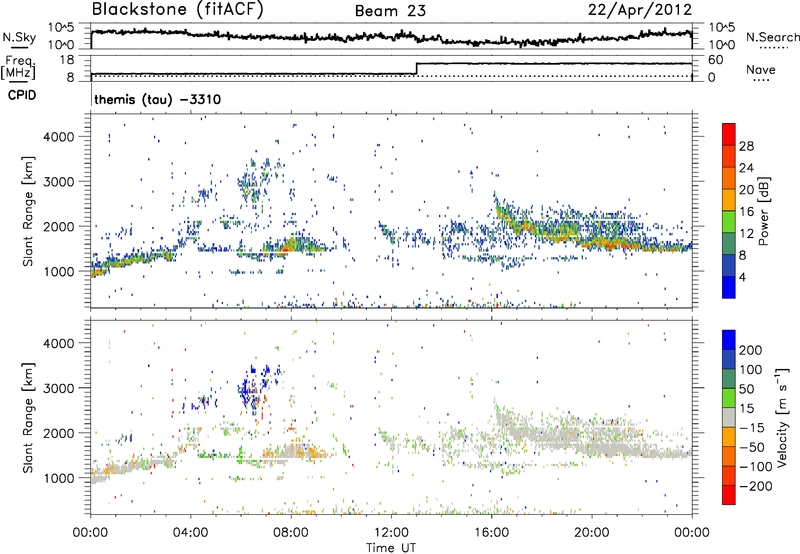Click the 'Blackstone (fitACF)' title
Screen dimensions: 800x554
pyautogui.click(x=177, y=9)
